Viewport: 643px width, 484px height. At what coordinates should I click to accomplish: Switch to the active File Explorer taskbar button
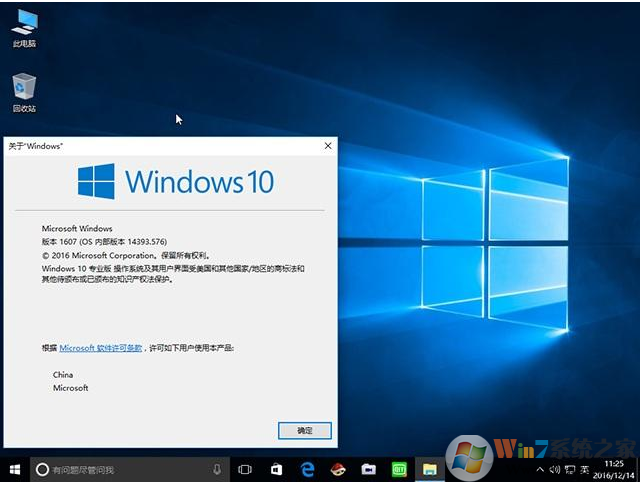click(429, 469)
